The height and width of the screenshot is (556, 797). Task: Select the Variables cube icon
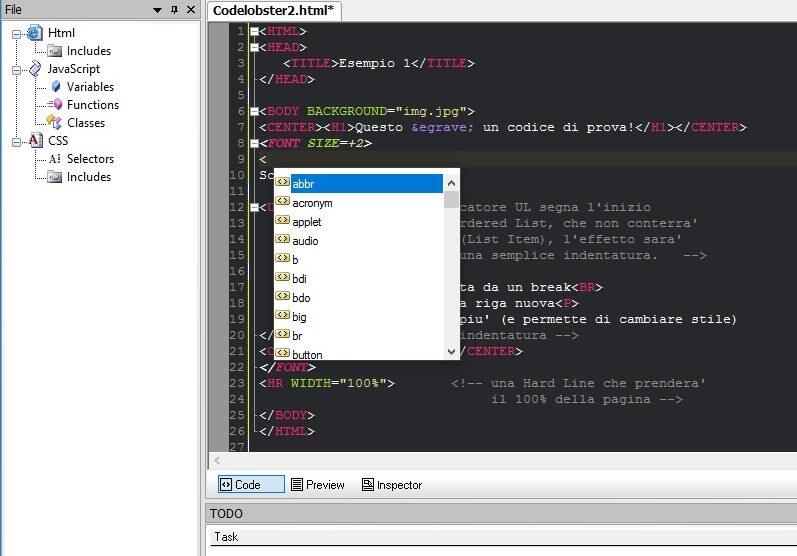(x=56, y=87)
